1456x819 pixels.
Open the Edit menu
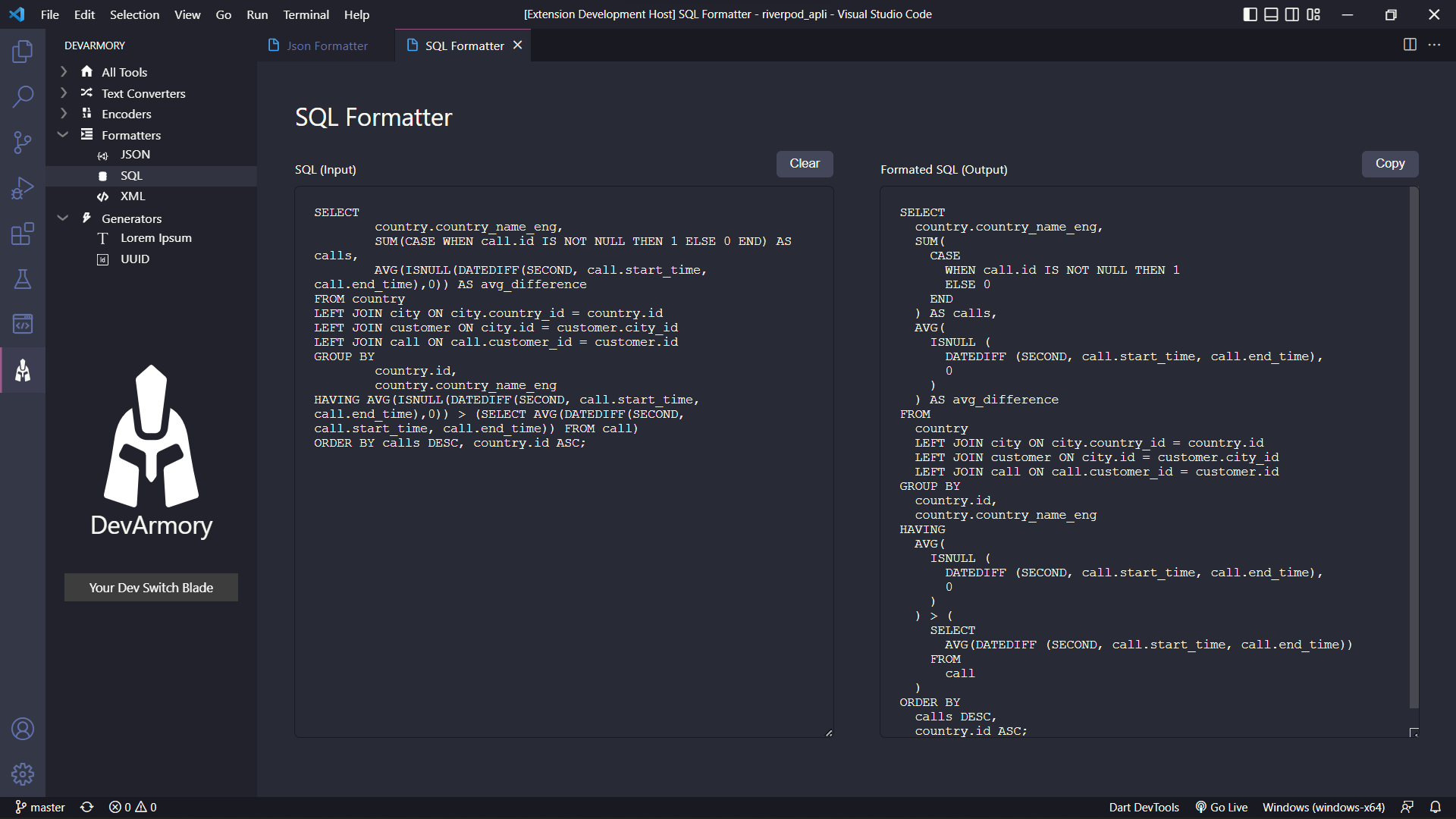coord(84,14)
